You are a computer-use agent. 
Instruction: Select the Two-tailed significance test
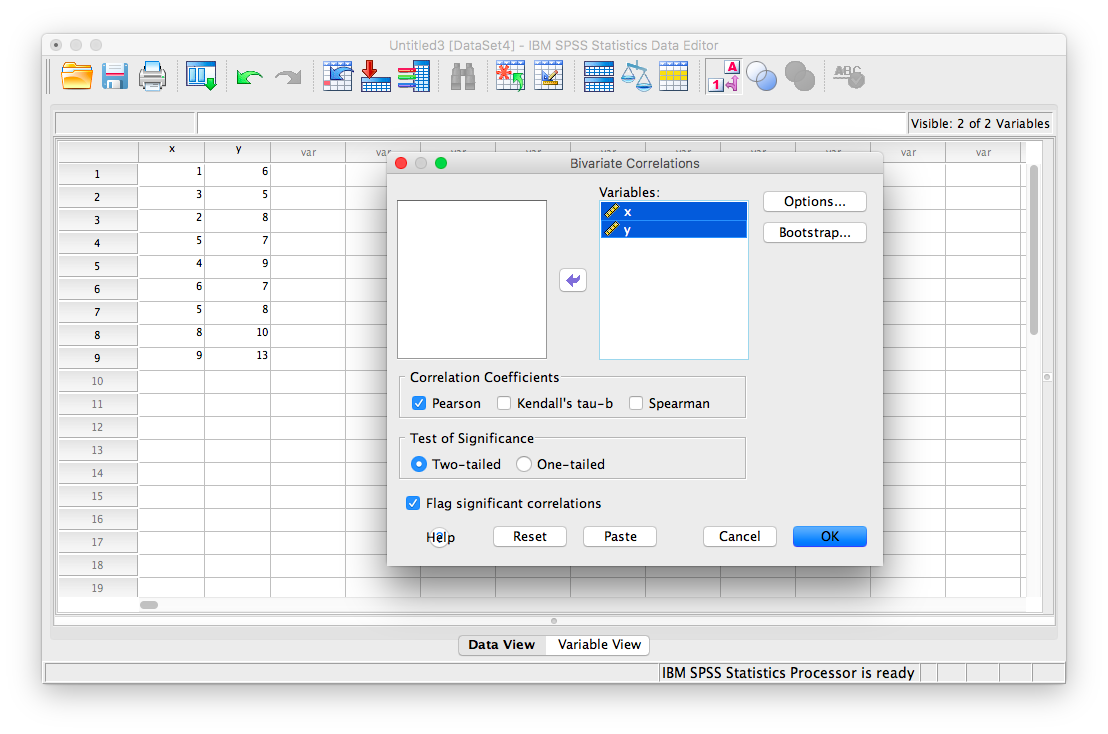pos(419,464)
